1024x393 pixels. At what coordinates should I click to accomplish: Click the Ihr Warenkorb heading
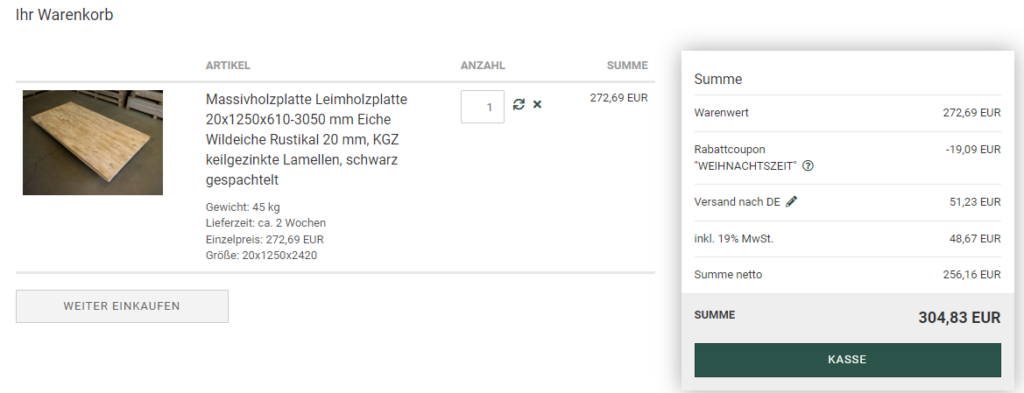tap(64, 15)
